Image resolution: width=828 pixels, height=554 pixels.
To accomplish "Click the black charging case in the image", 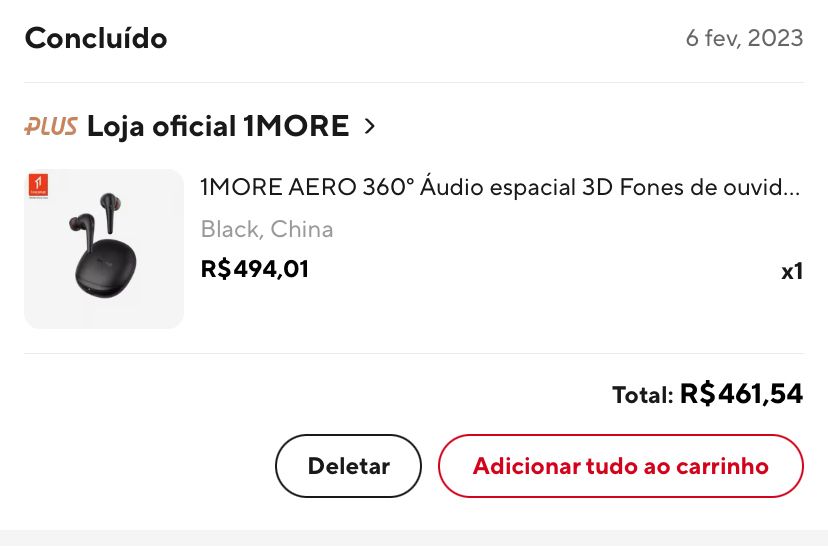I will (x=106, y=267).
